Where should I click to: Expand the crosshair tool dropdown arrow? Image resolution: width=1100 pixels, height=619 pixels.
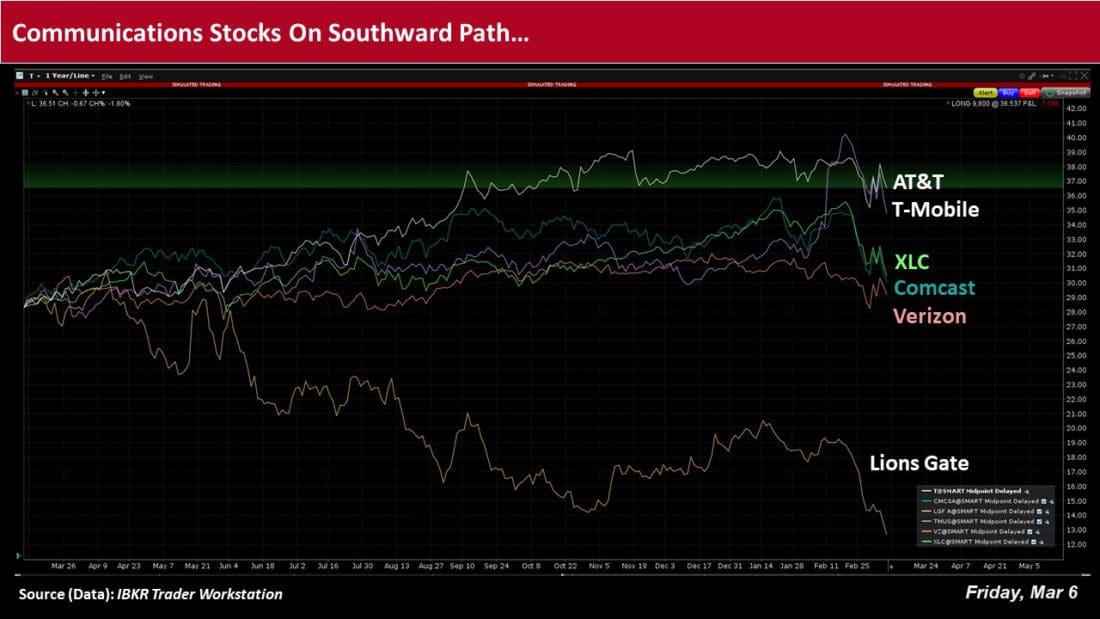[104, 93]
